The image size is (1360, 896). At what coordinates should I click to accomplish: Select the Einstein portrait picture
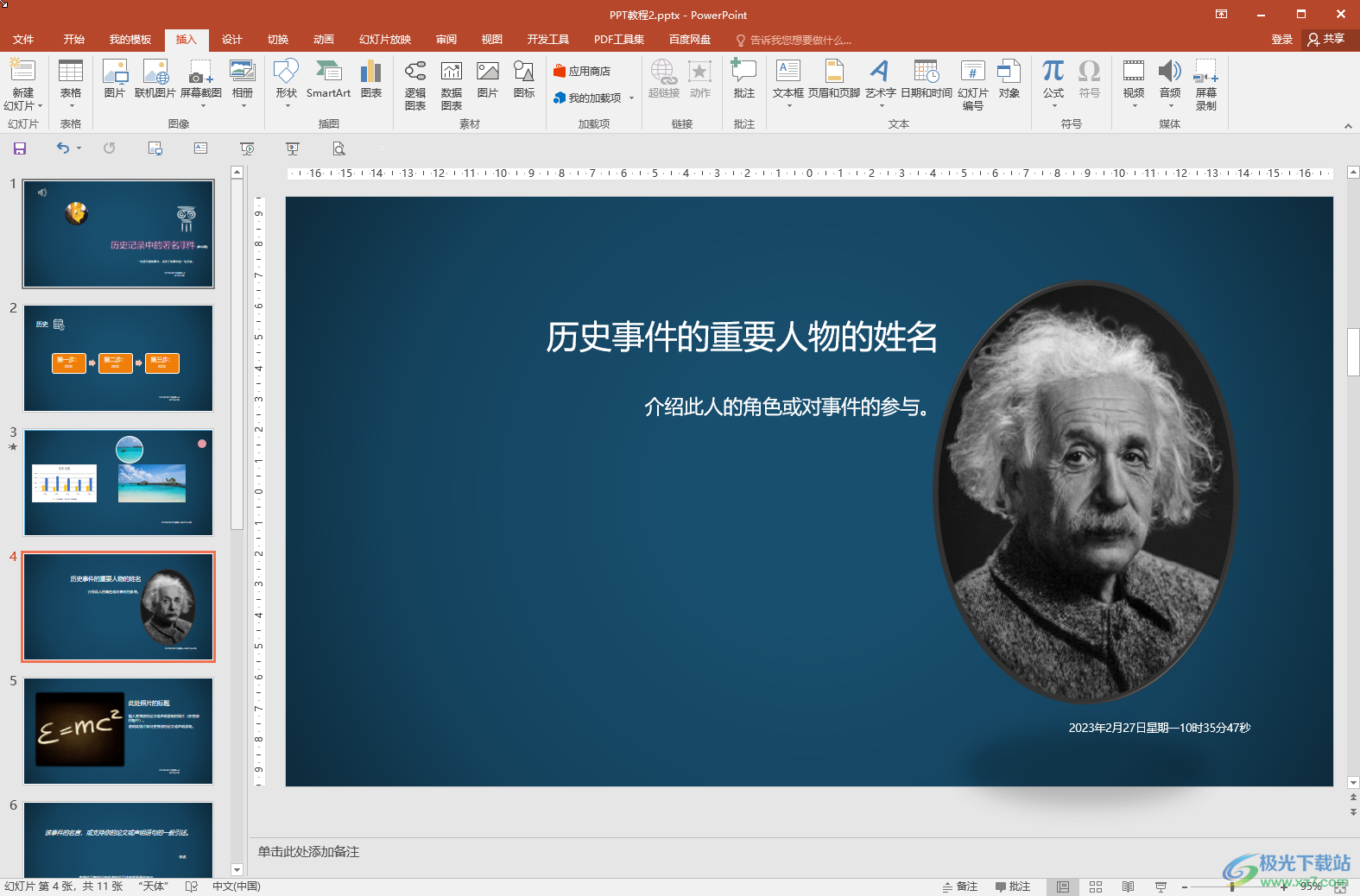(x=1086, y=492)
